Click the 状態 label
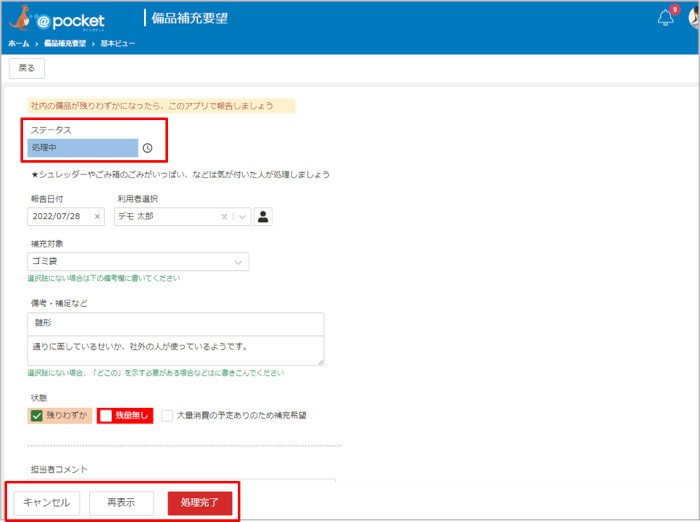This screenshot has height=522, width=700. 39,398
